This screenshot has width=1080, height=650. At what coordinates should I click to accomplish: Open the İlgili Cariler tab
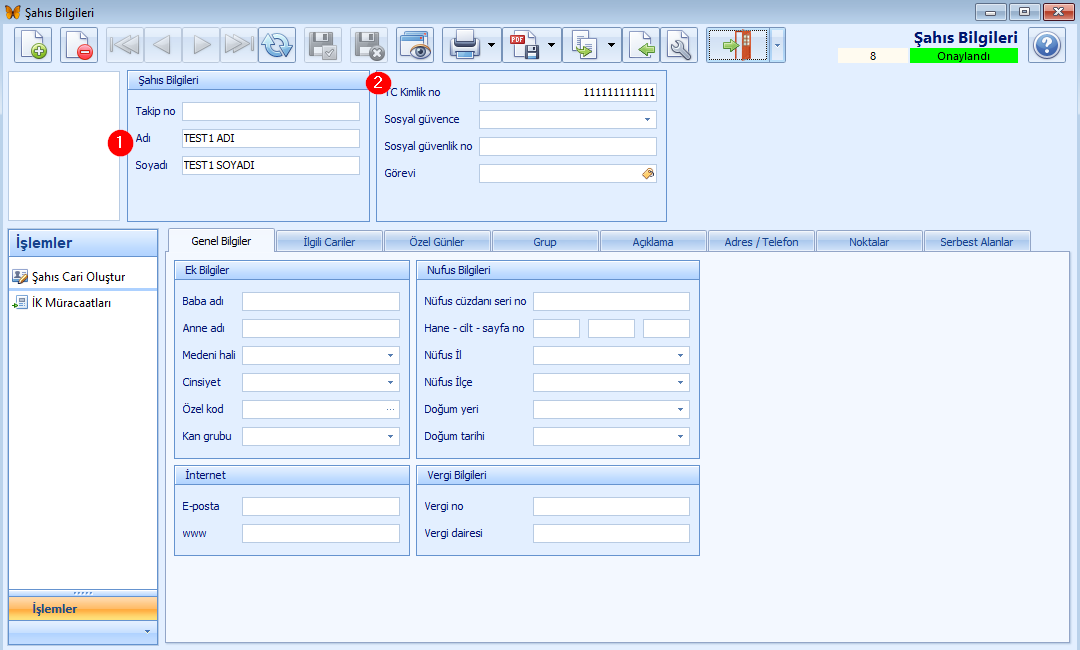pyautogui.click(x=329, y=242)
